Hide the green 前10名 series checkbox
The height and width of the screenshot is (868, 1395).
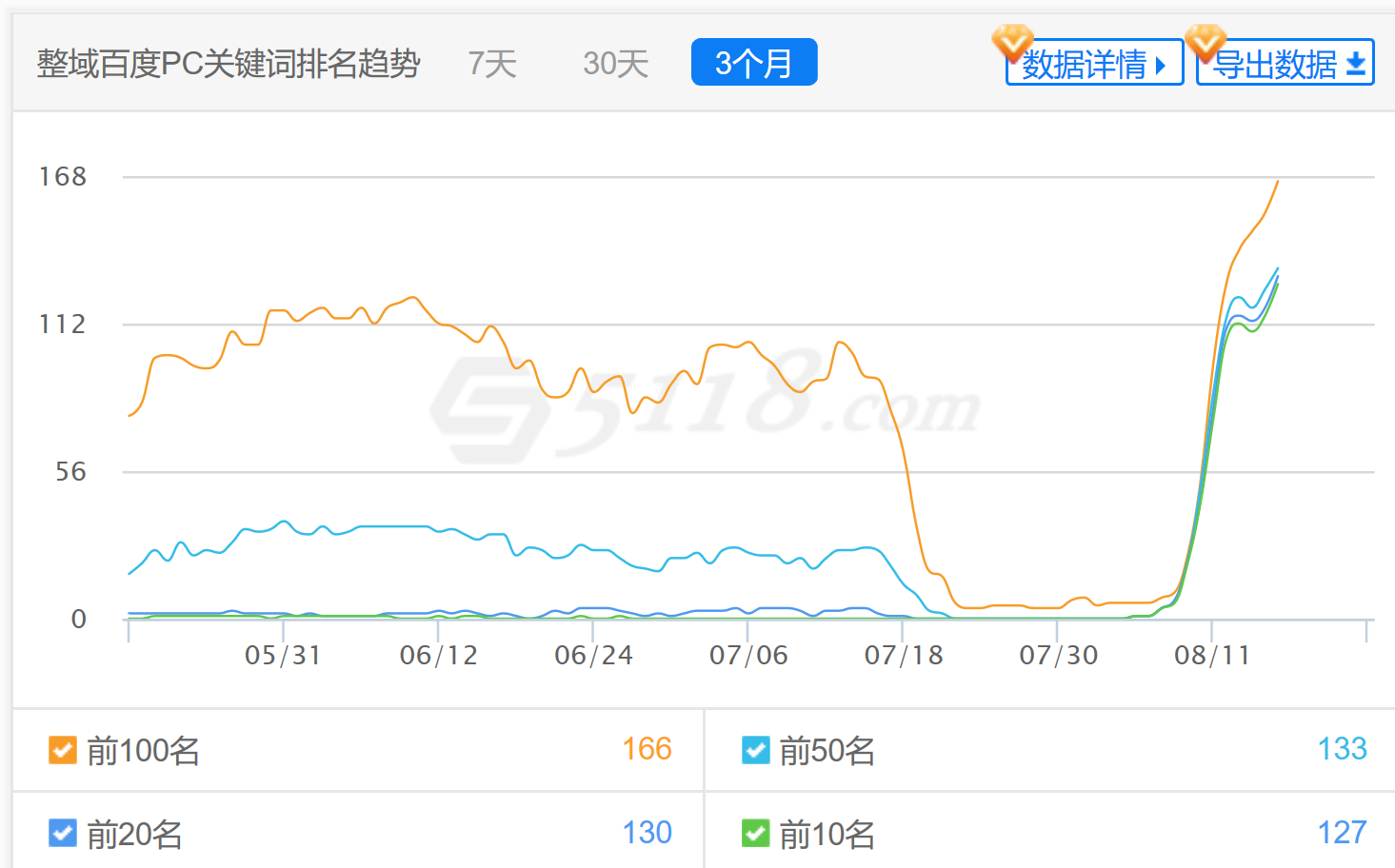pos(755,834)
